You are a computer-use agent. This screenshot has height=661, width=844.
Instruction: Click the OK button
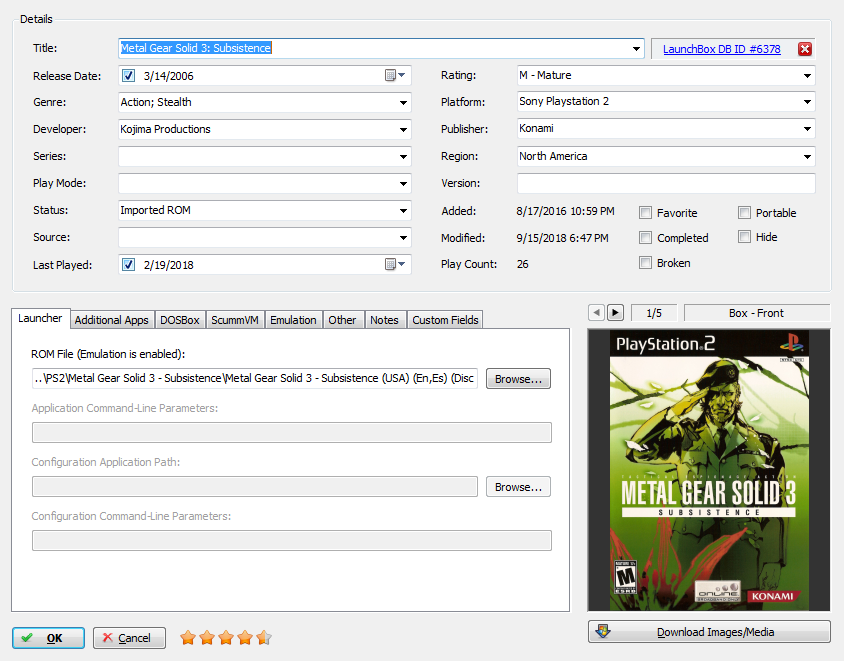(x=48, y=638)
